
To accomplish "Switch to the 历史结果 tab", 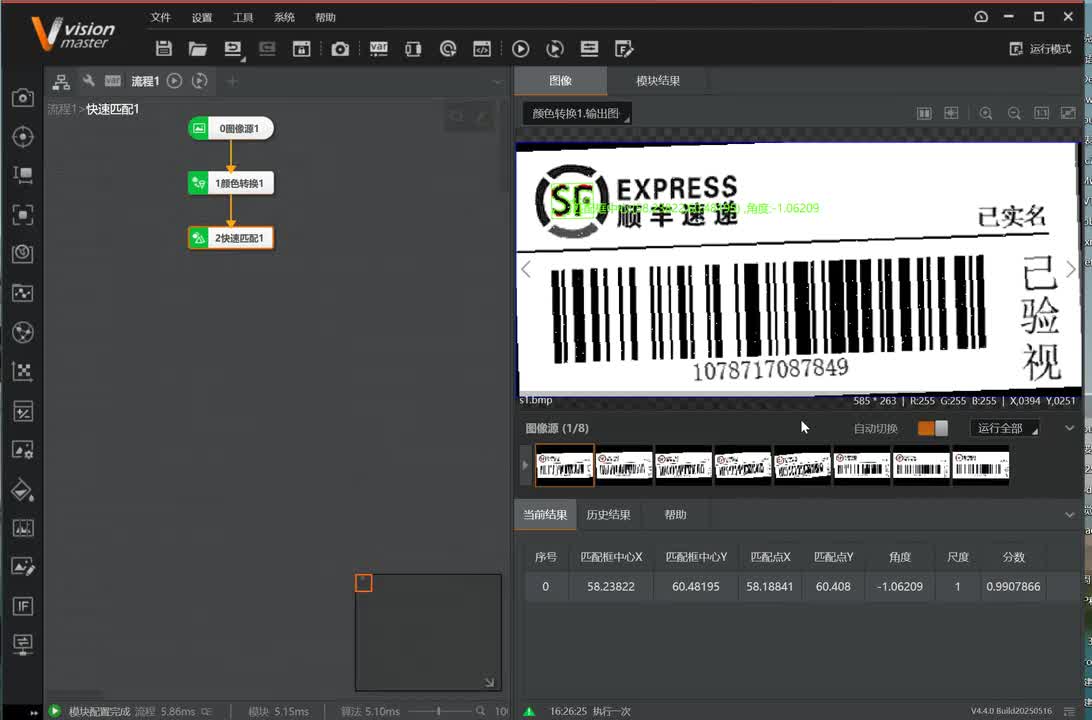I will click(608, 515).
